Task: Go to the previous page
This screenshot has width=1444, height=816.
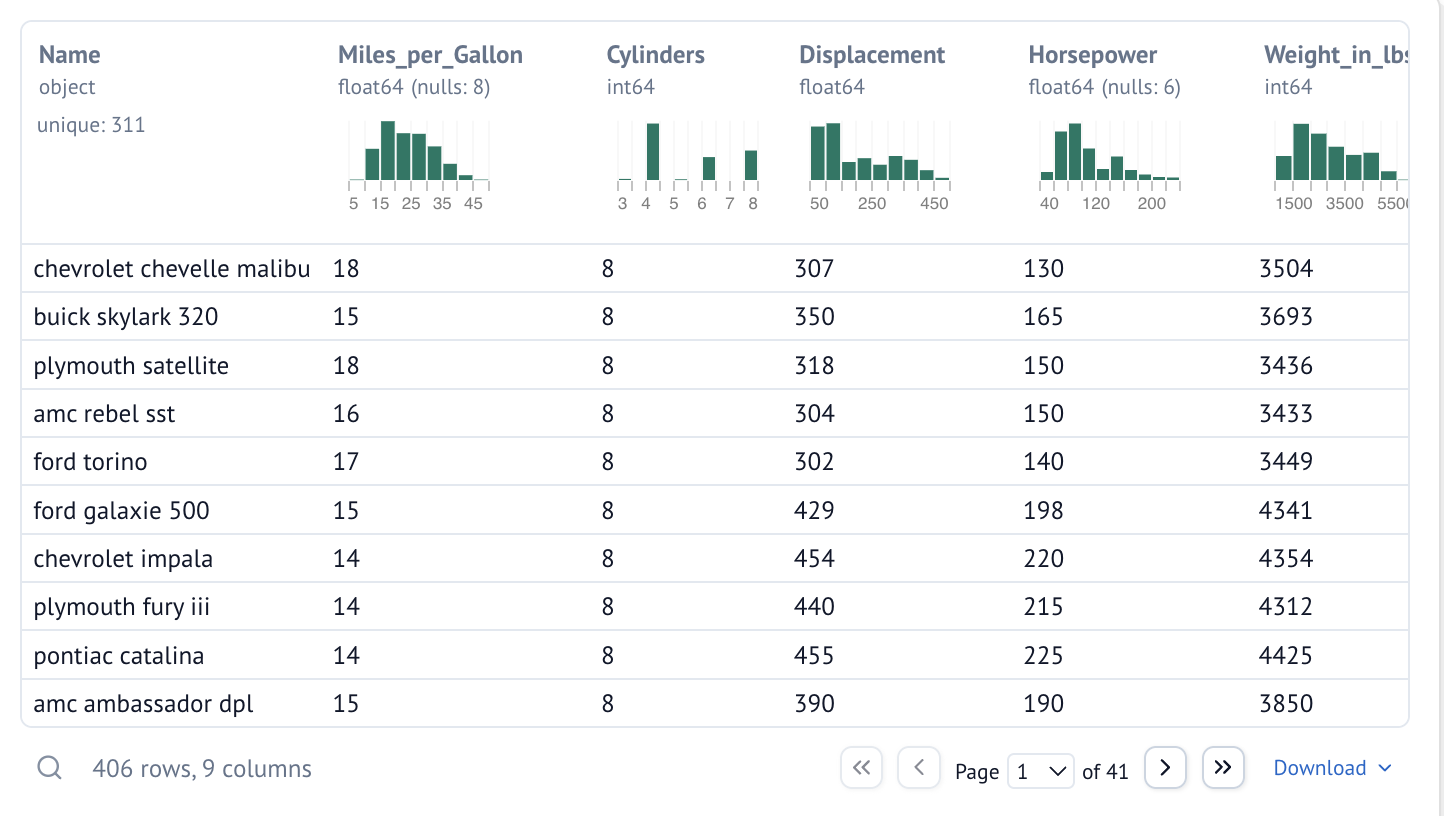Action: tap(918, 768)
